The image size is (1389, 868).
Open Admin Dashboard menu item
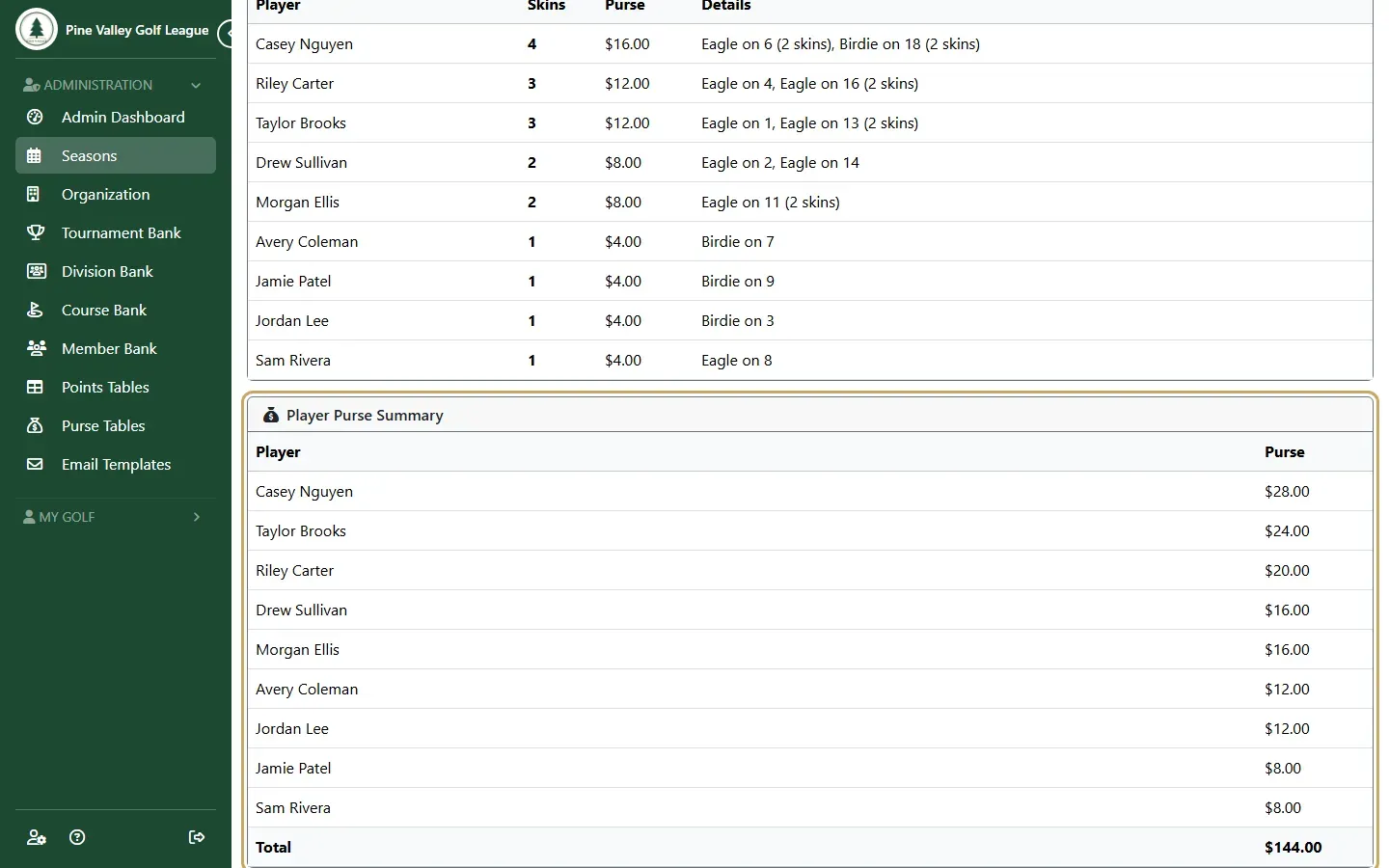pos(116,117)
